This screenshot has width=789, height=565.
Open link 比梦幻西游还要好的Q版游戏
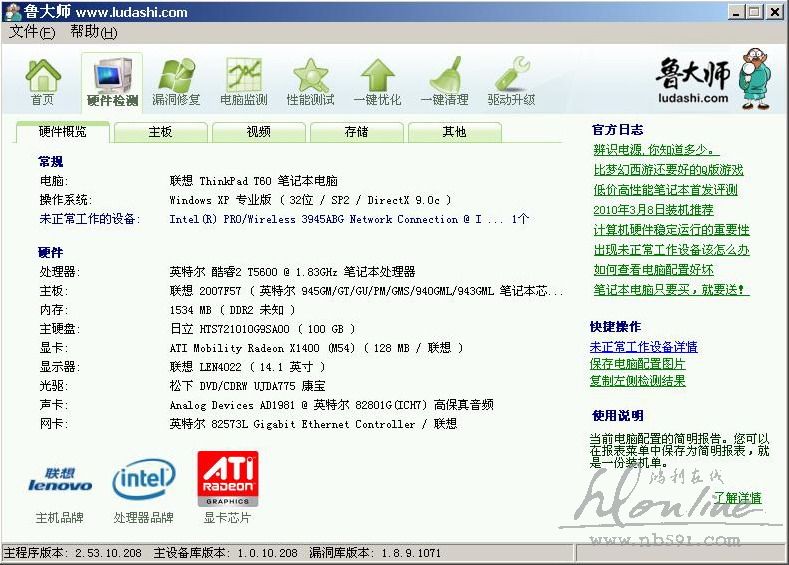tap(668, 170)
